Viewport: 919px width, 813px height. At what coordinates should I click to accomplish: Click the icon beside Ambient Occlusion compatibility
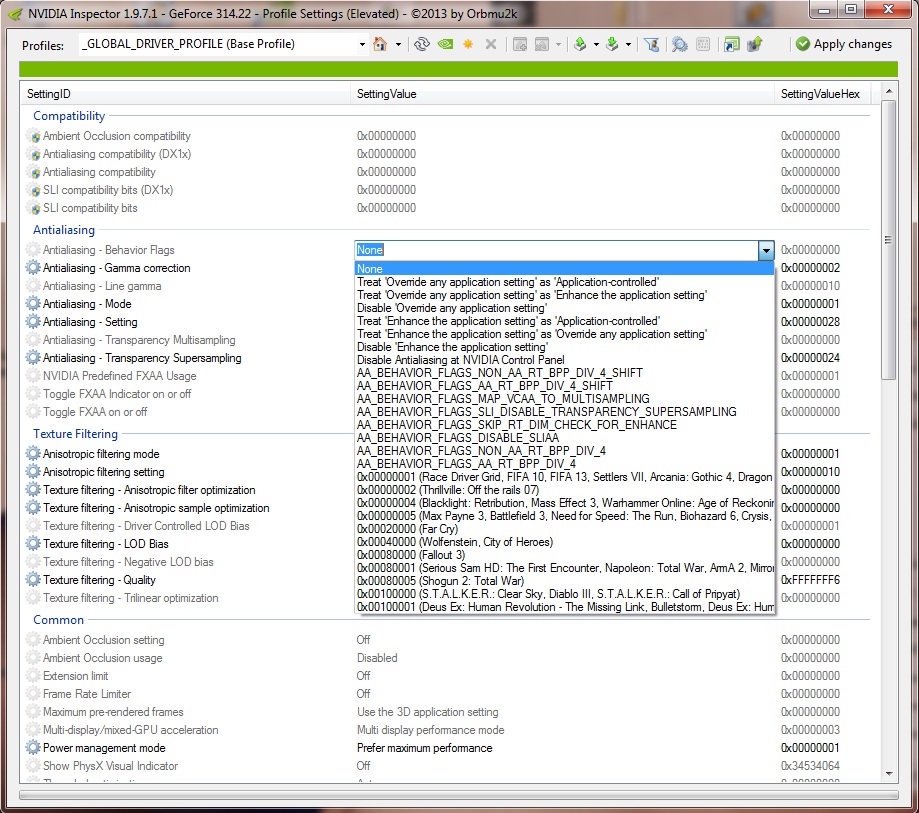33,136
